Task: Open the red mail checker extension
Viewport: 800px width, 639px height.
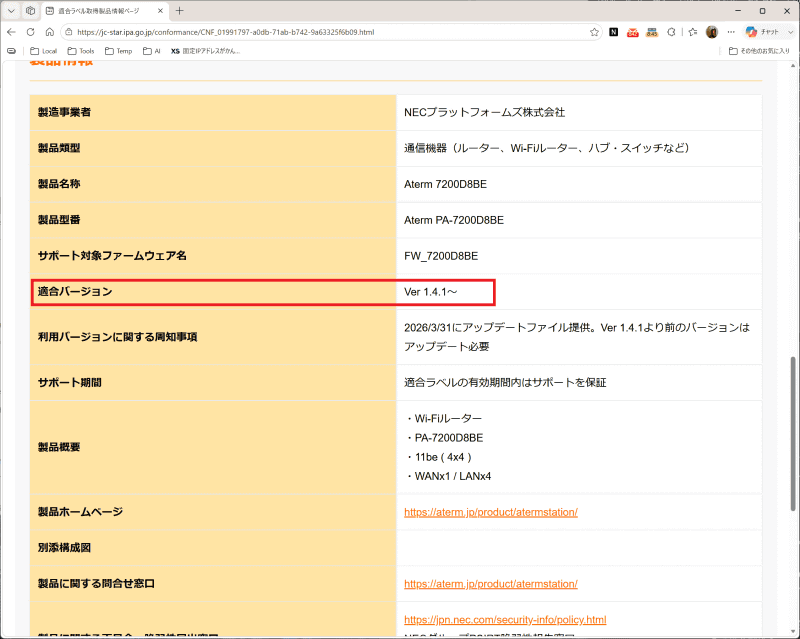Action: pyautogui.click(x=633, y=32)
